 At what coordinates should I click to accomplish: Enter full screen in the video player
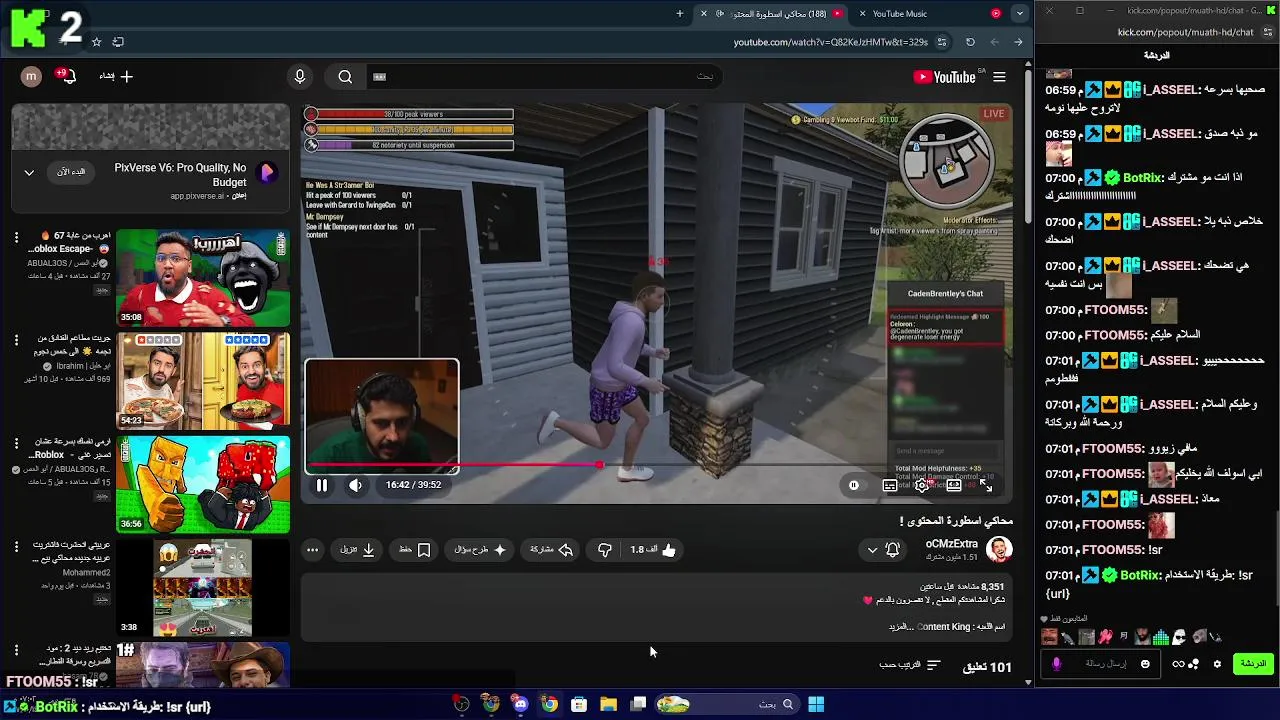(986, 485)
